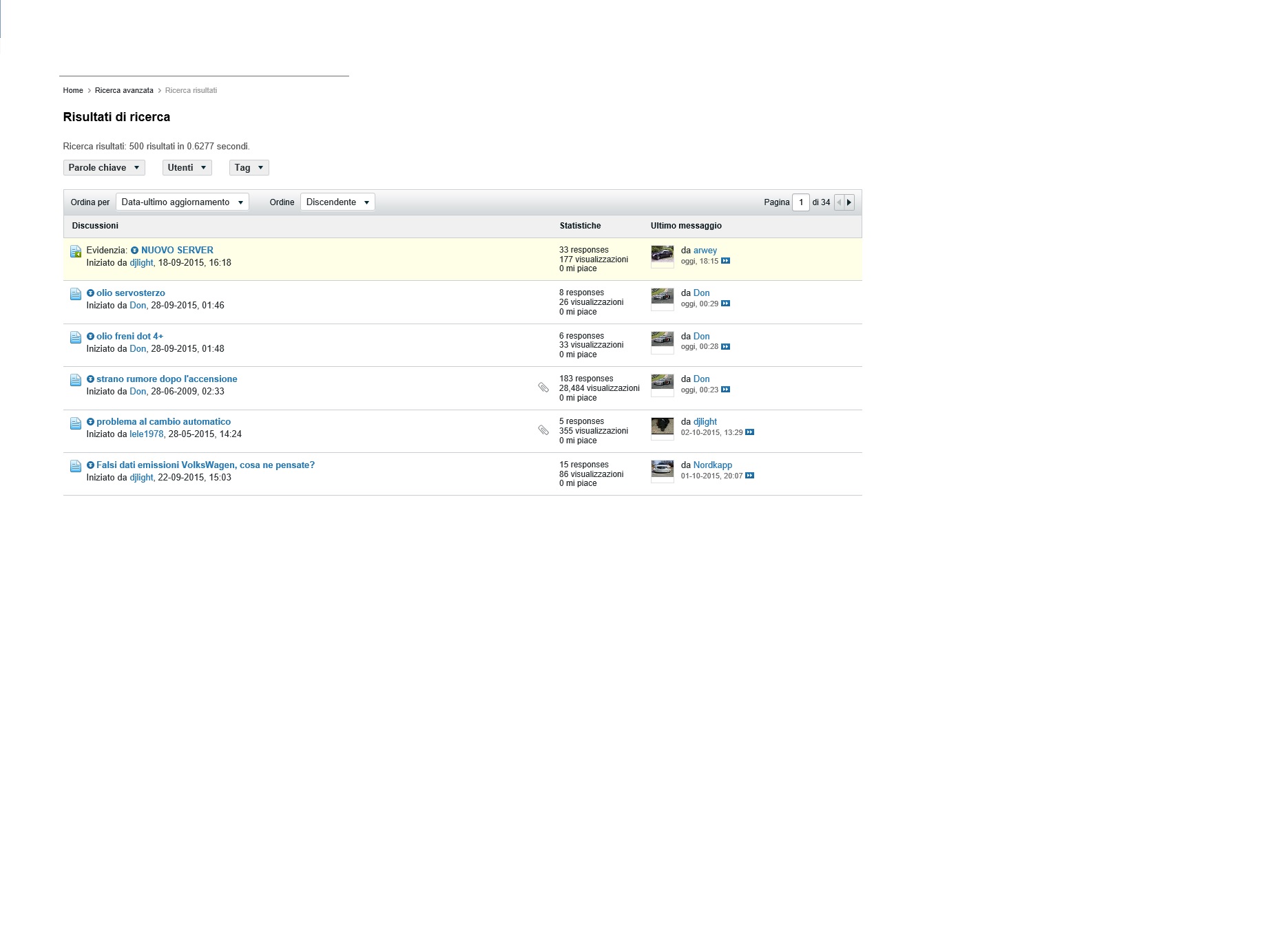
Task: Click the round arrow icon before NUOVO SERVER
Action: tap(135, 251)
